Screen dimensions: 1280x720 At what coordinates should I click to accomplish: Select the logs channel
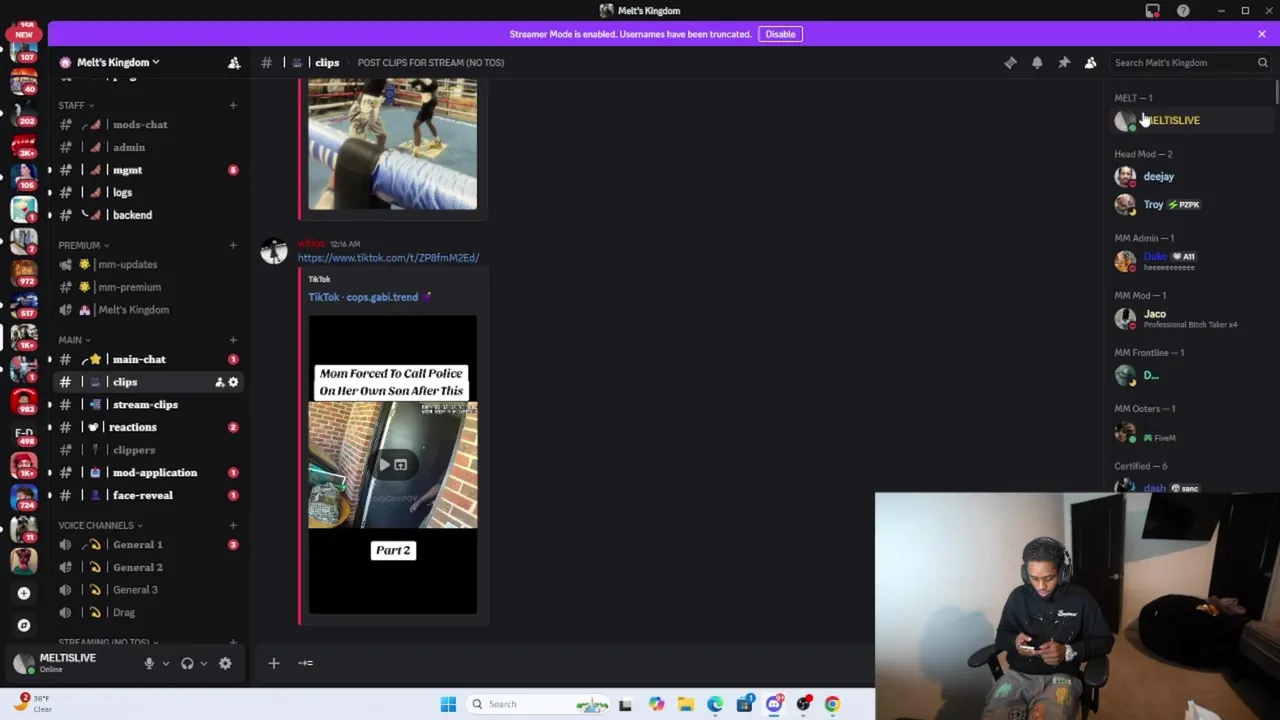(x=148, y=192)
